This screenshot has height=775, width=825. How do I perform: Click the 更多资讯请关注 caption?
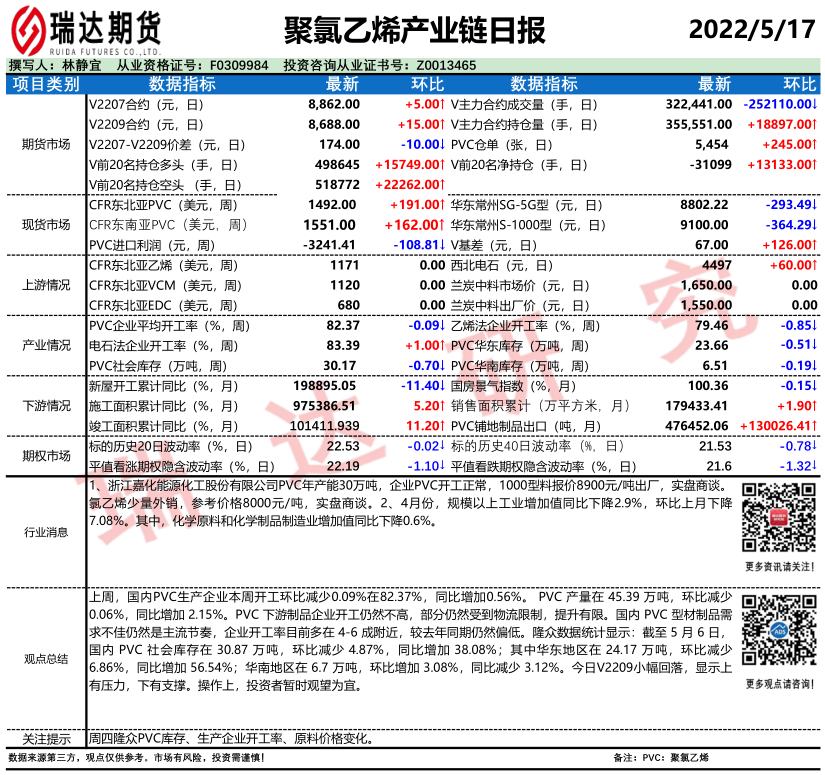[778, 567]
